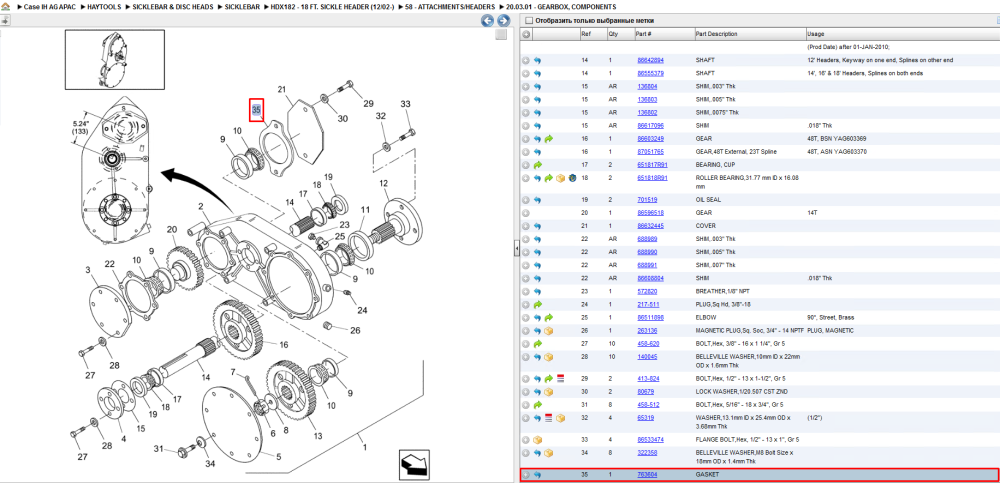Image resolution: width=1000 pixels, height=483 pixels.
Task: Enable 'Отобразить только выбранные метки' checkbox
Action: click(x=528, y=20)
